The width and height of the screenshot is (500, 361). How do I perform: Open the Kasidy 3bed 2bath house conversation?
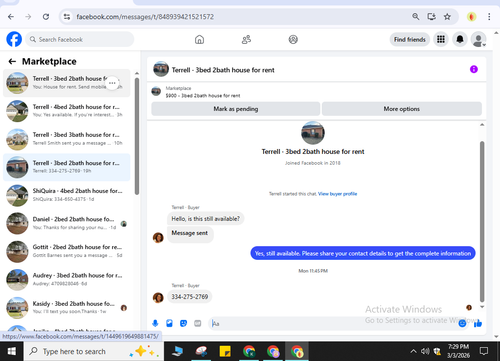point(66,307)
